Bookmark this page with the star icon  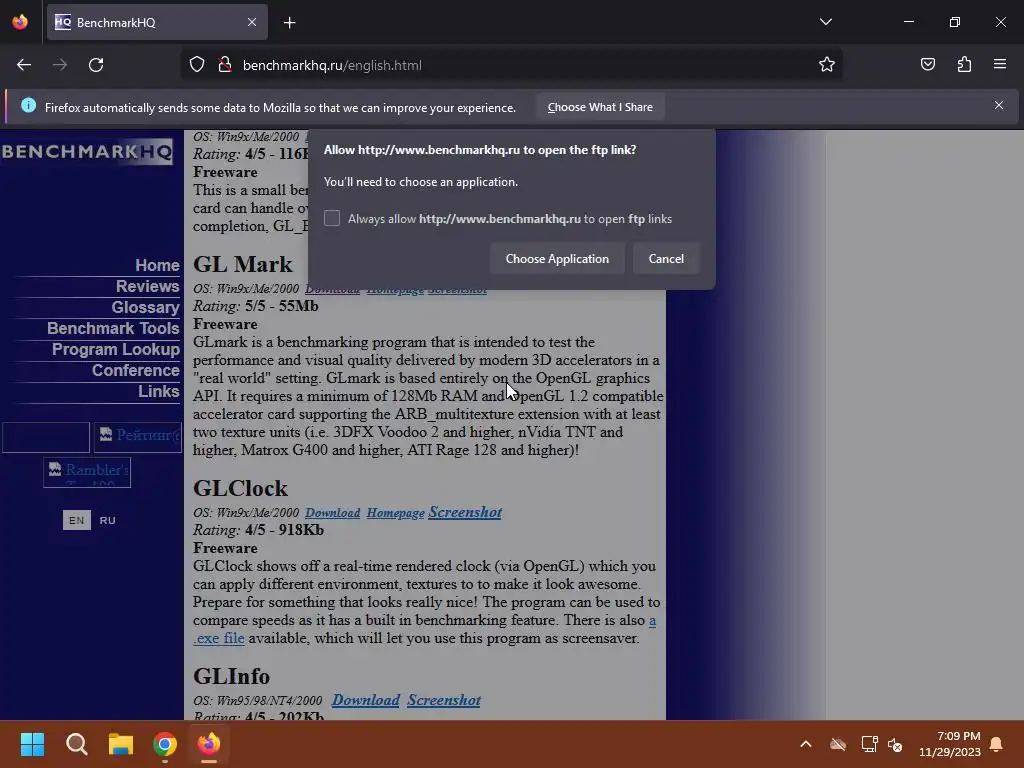pos(827,65)
